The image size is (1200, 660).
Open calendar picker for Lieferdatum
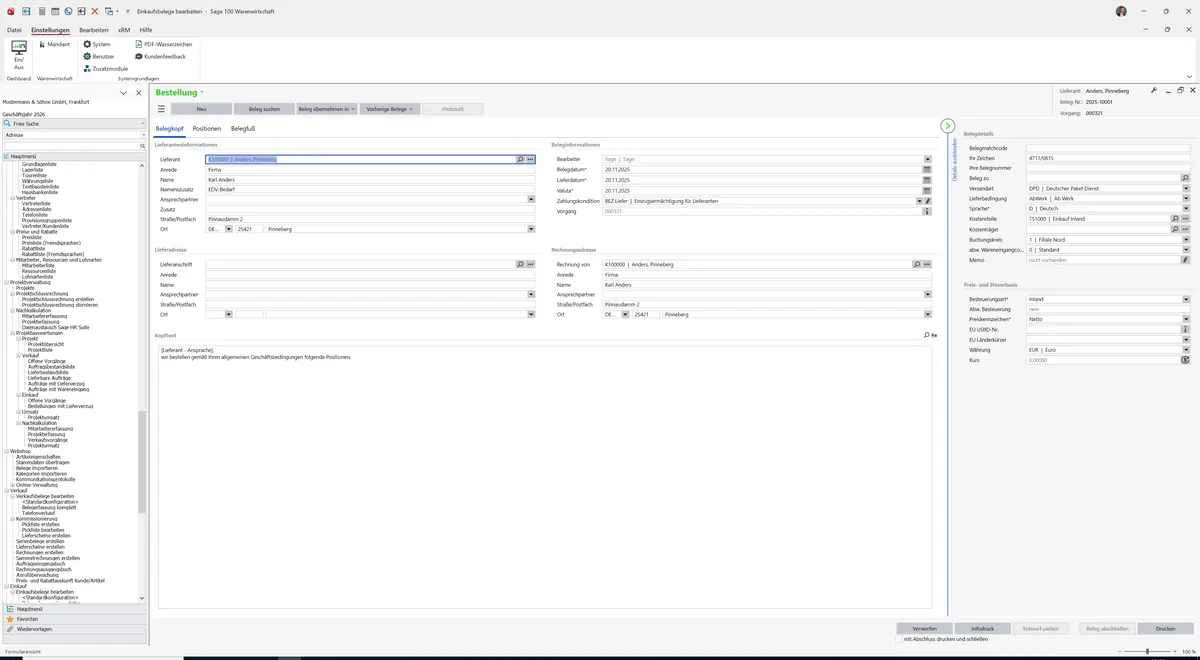927,180
